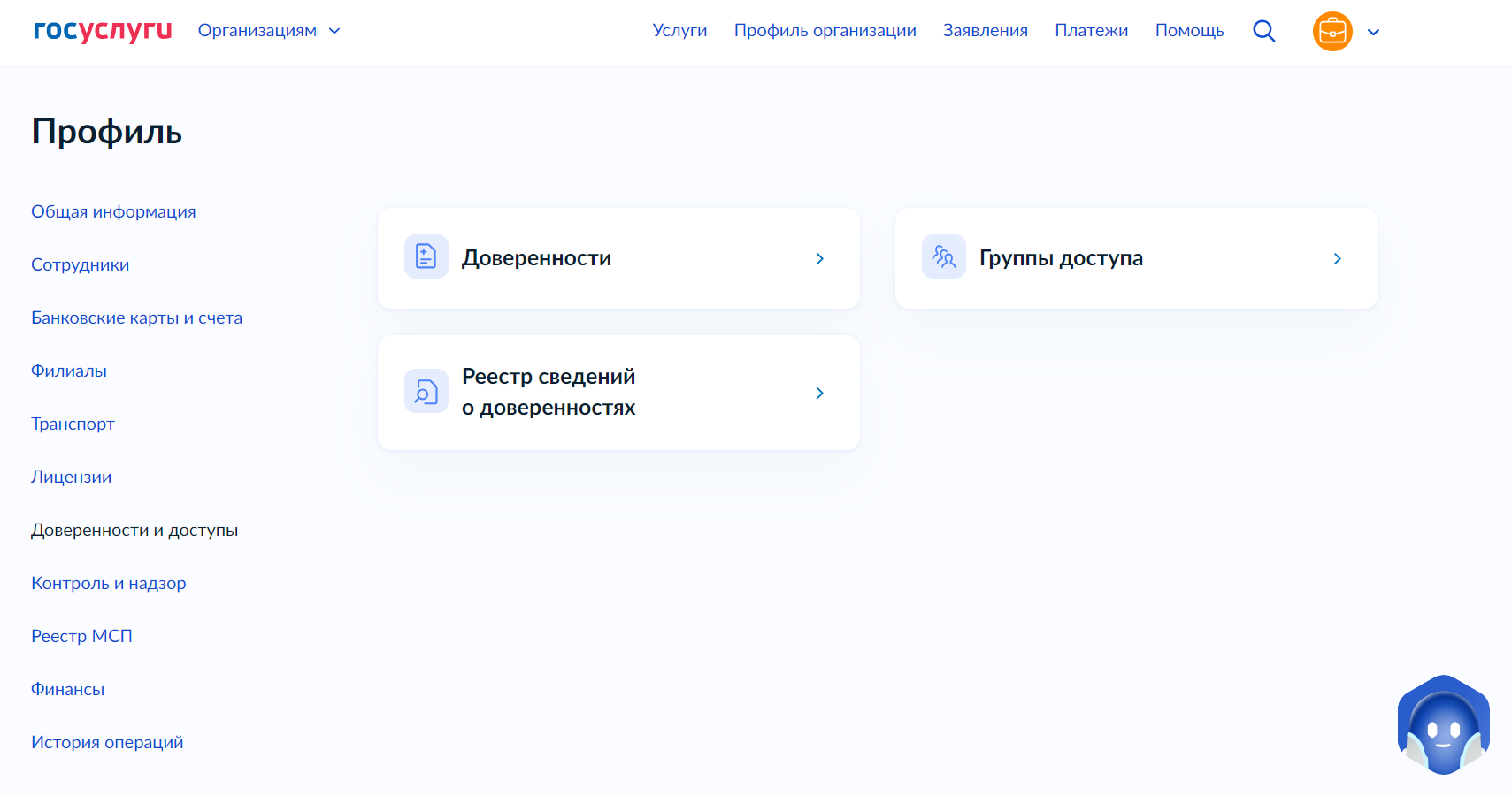Open the robot chat assistant
This screenshot has width=1512, height=796.
pos(1443,725)
